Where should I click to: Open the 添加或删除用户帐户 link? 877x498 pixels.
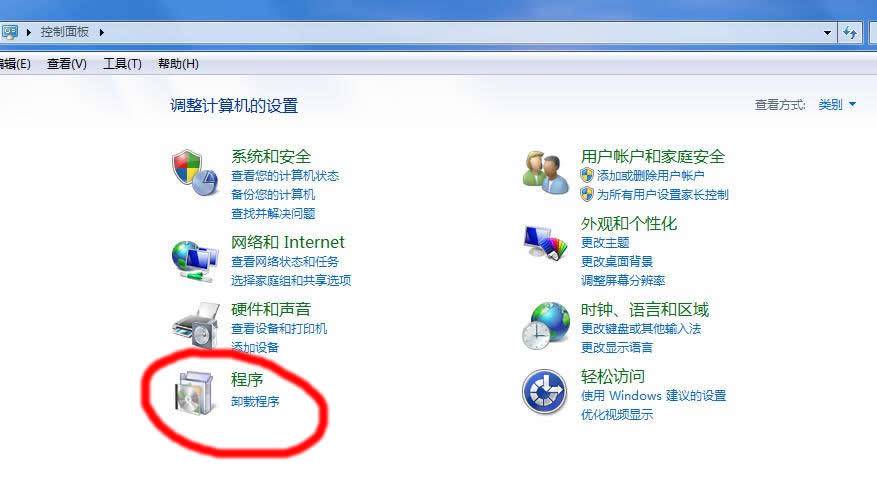(x=650, y=176)
